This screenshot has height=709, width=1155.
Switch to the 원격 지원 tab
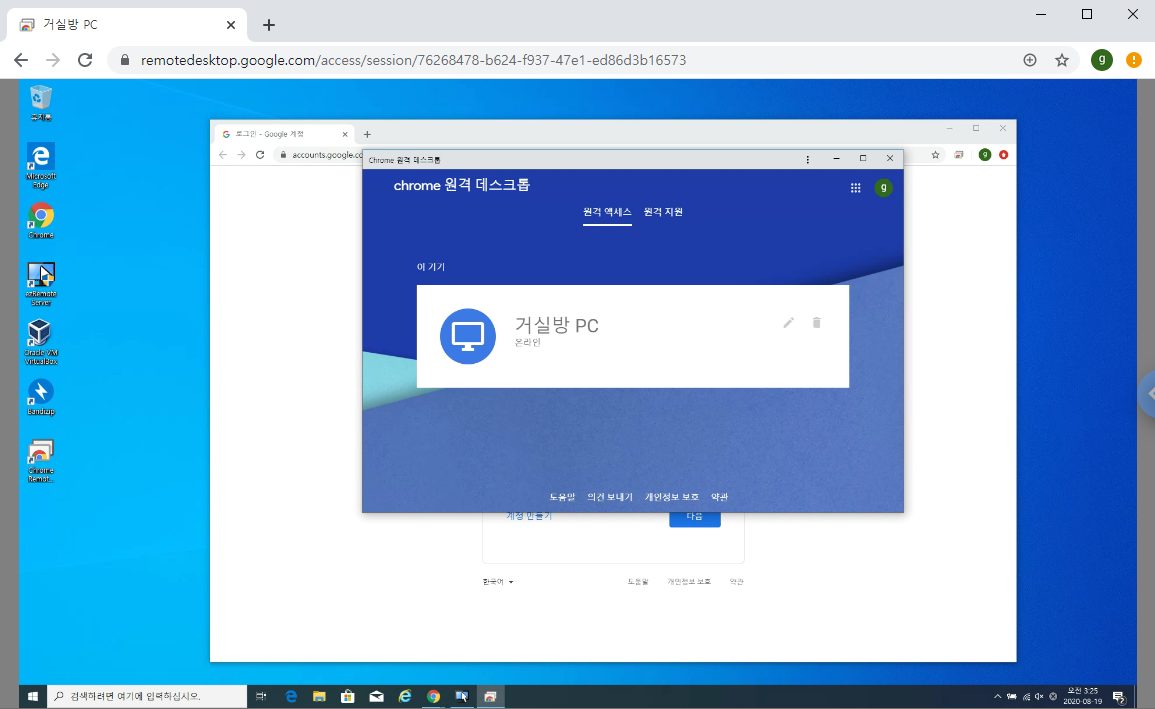point(663,212)
